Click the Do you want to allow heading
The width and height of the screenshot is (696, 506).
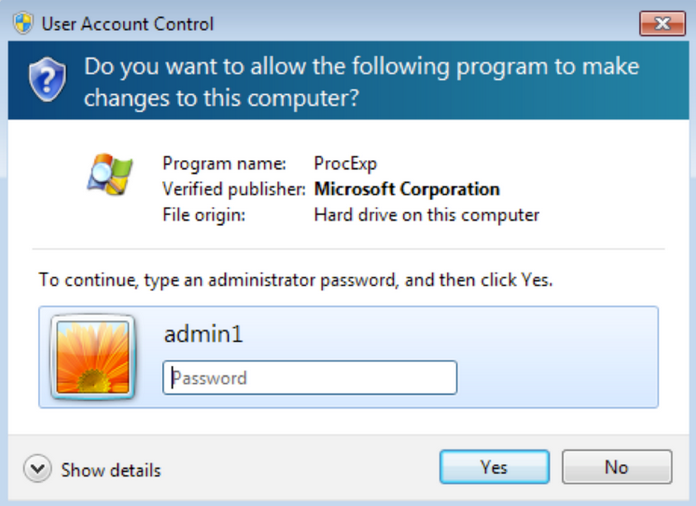click(x=362, y=82)
